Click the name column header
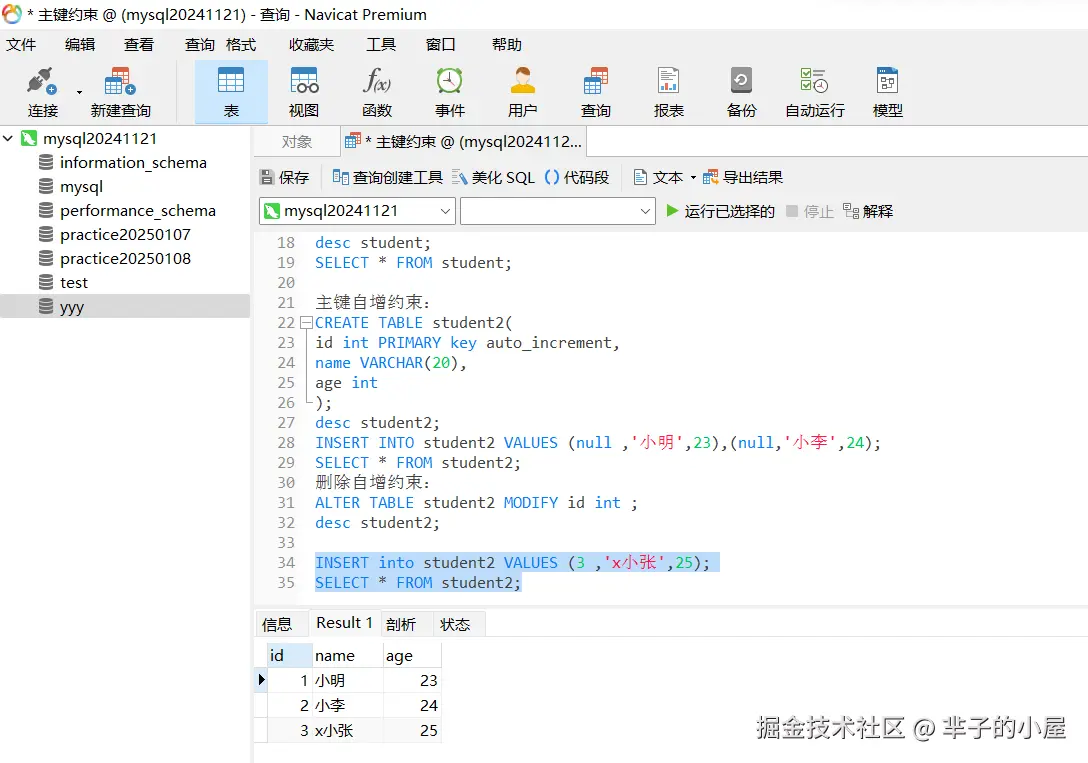1088x763 pixels. coord(347,655)
